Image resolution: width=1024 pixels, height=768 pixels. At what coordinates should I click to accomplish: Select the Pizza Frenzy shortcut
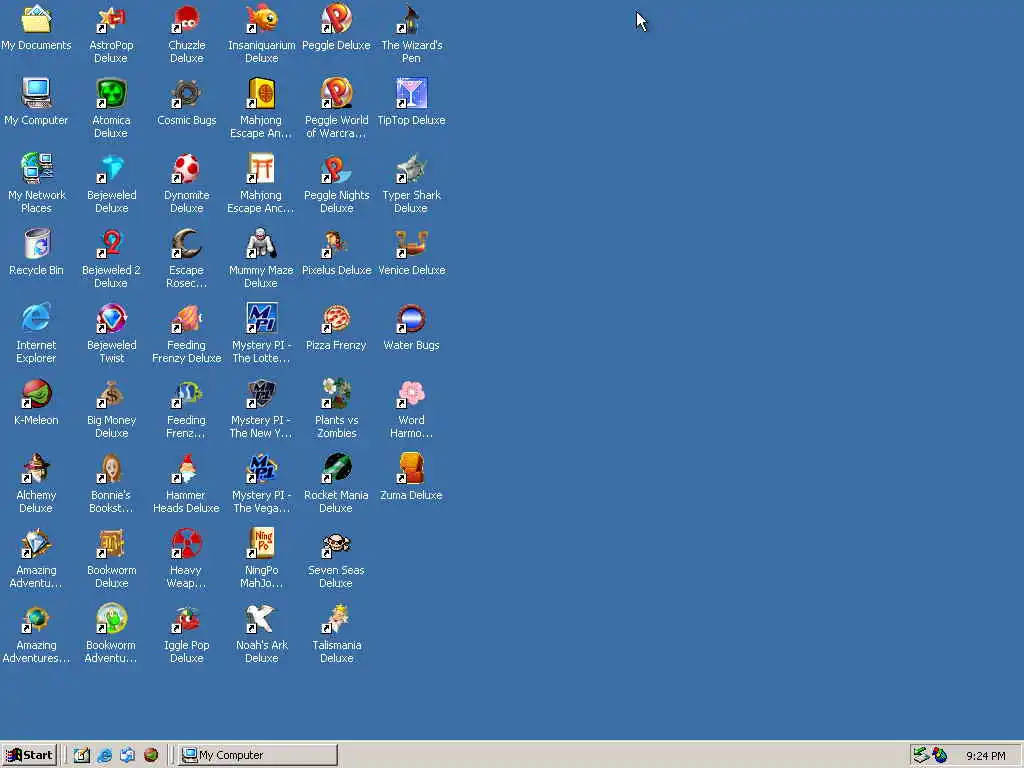coord(336,327)
